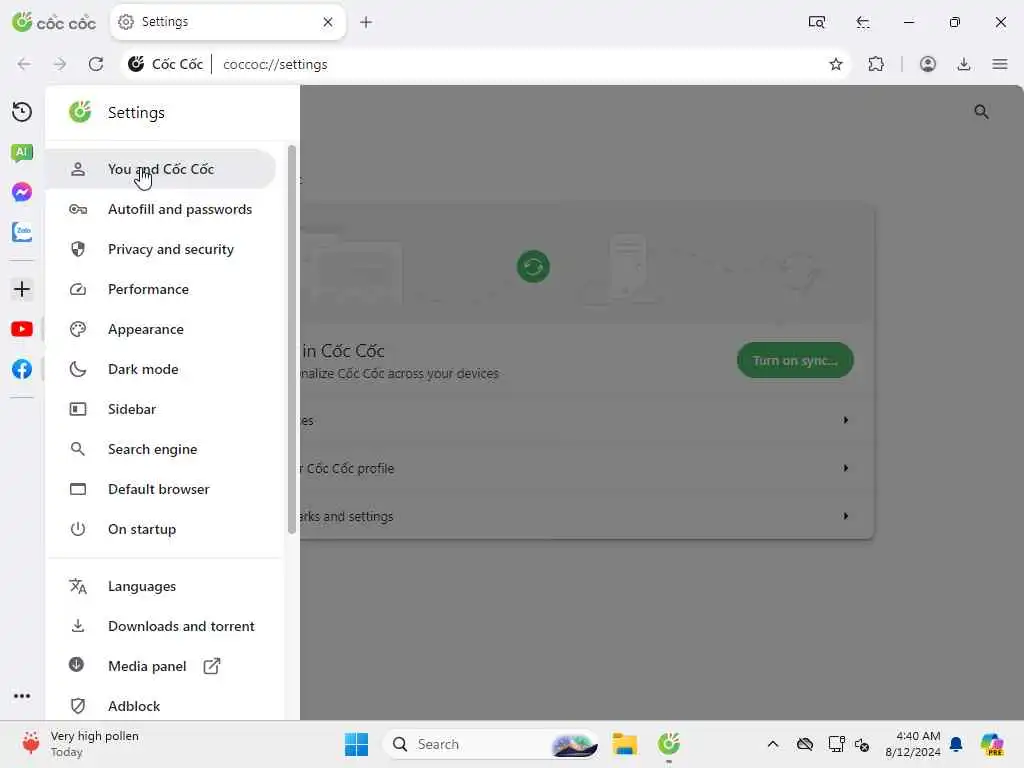Open Privacy and security settings
This screenshot has width=1024, height=768.
(161, 249)
